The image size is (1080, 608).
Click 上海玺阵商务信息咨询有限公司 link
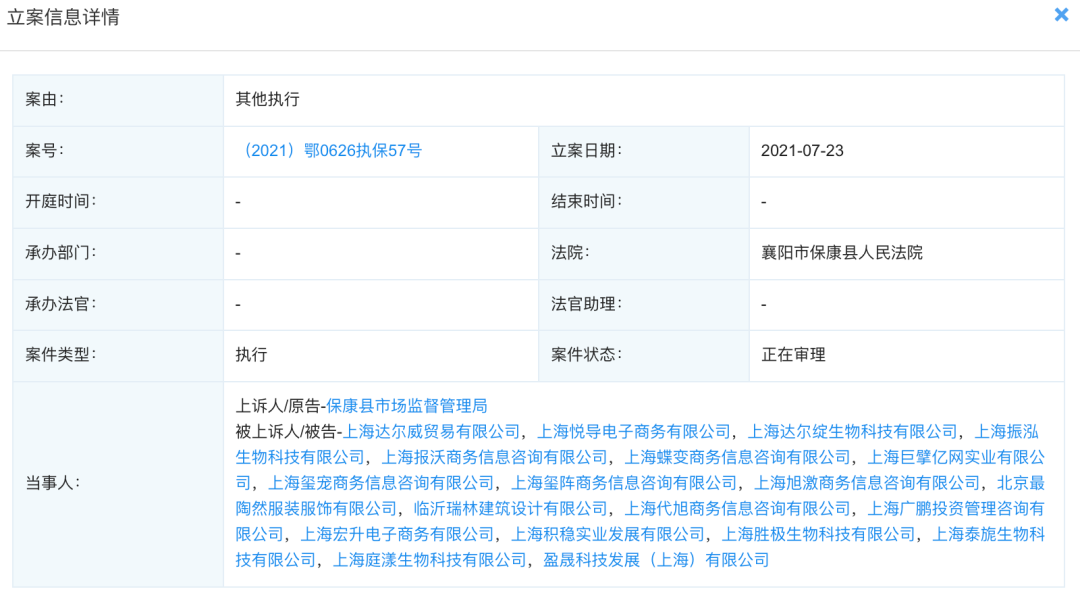tap(624, 483)
